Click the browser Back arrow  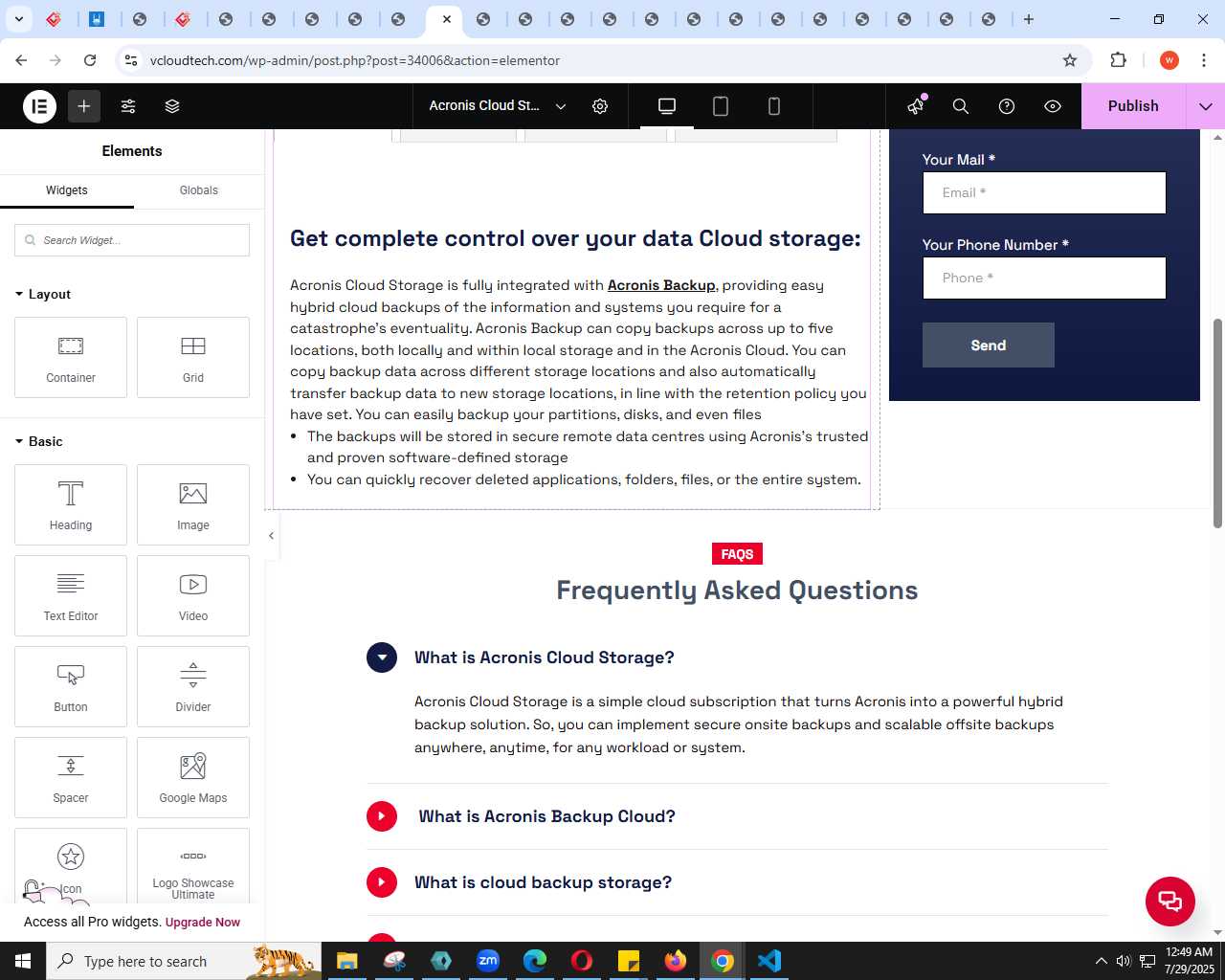click(x=21, y=60)
